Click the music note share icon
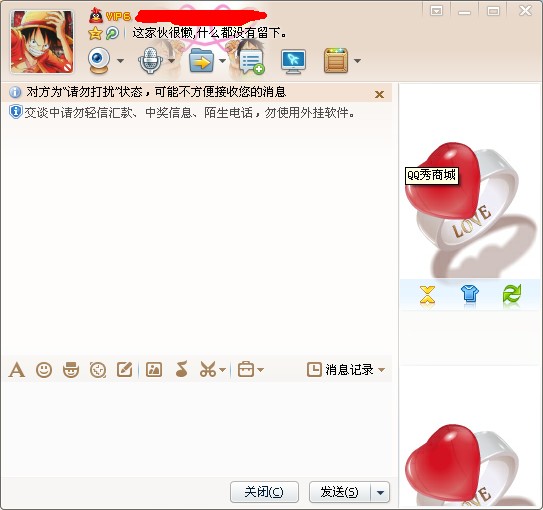The height and width of the screenshot is (510, 543). (181, 369)
